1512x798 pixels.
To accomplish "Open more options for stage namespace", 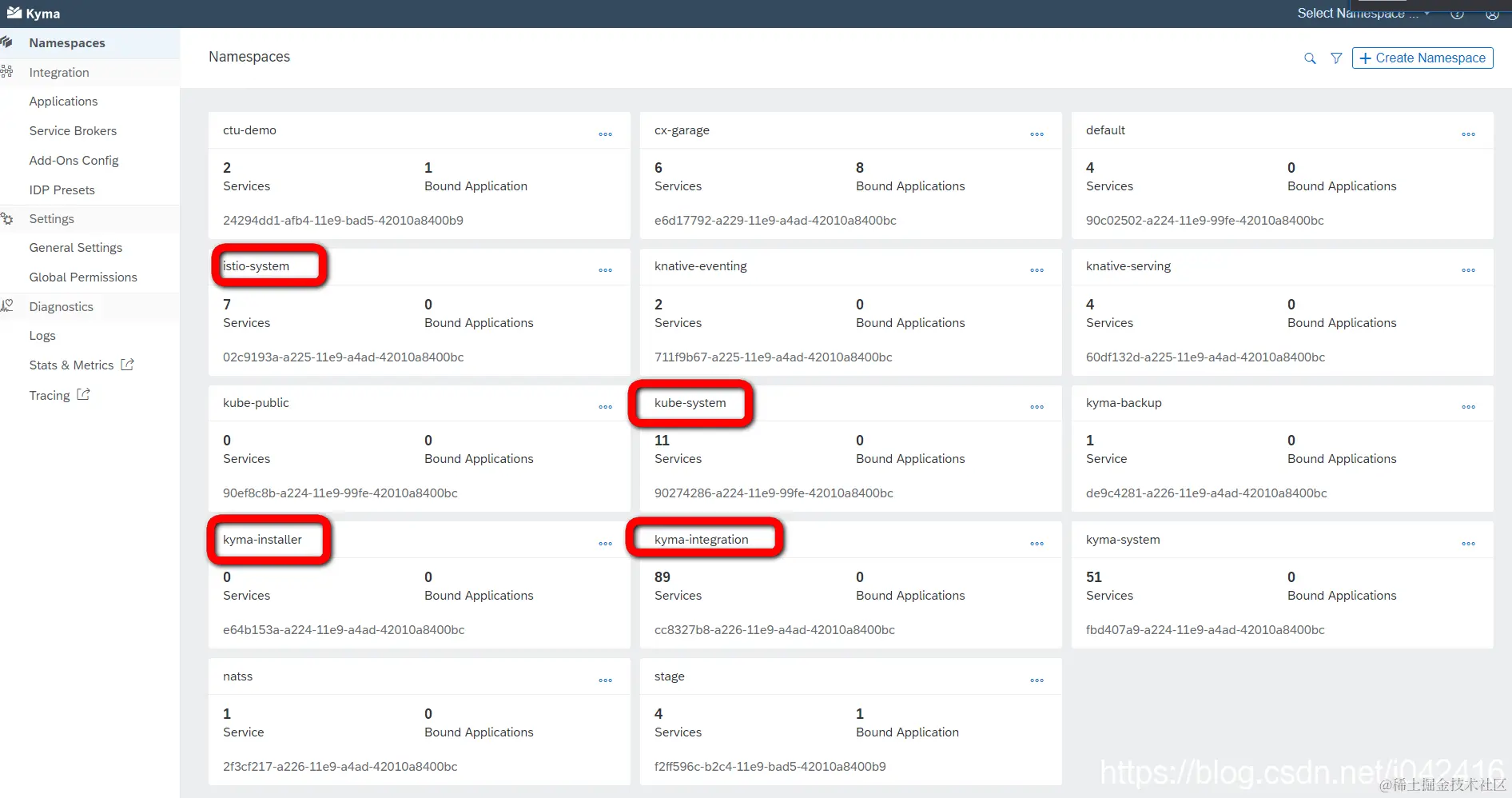I will coord(1037,680).
